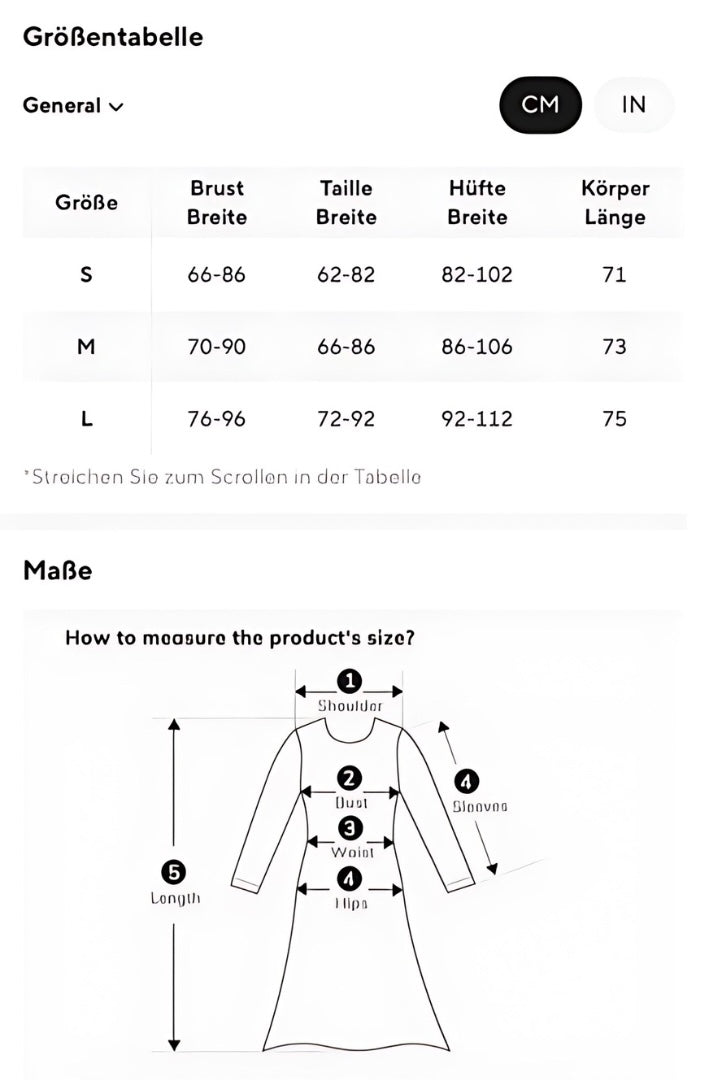Screen dimensions: 709x1080
Task: Switch size units to IN
Action: (x=634, y=104)
